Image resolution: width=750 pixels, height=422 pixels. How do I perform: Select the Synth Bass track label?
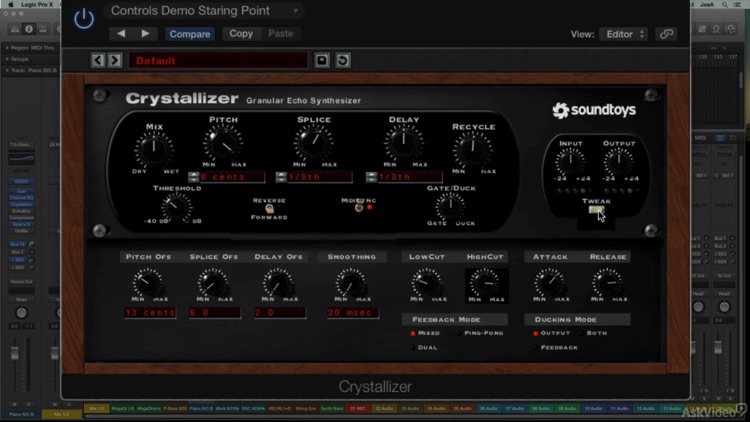tap(331, 409)
